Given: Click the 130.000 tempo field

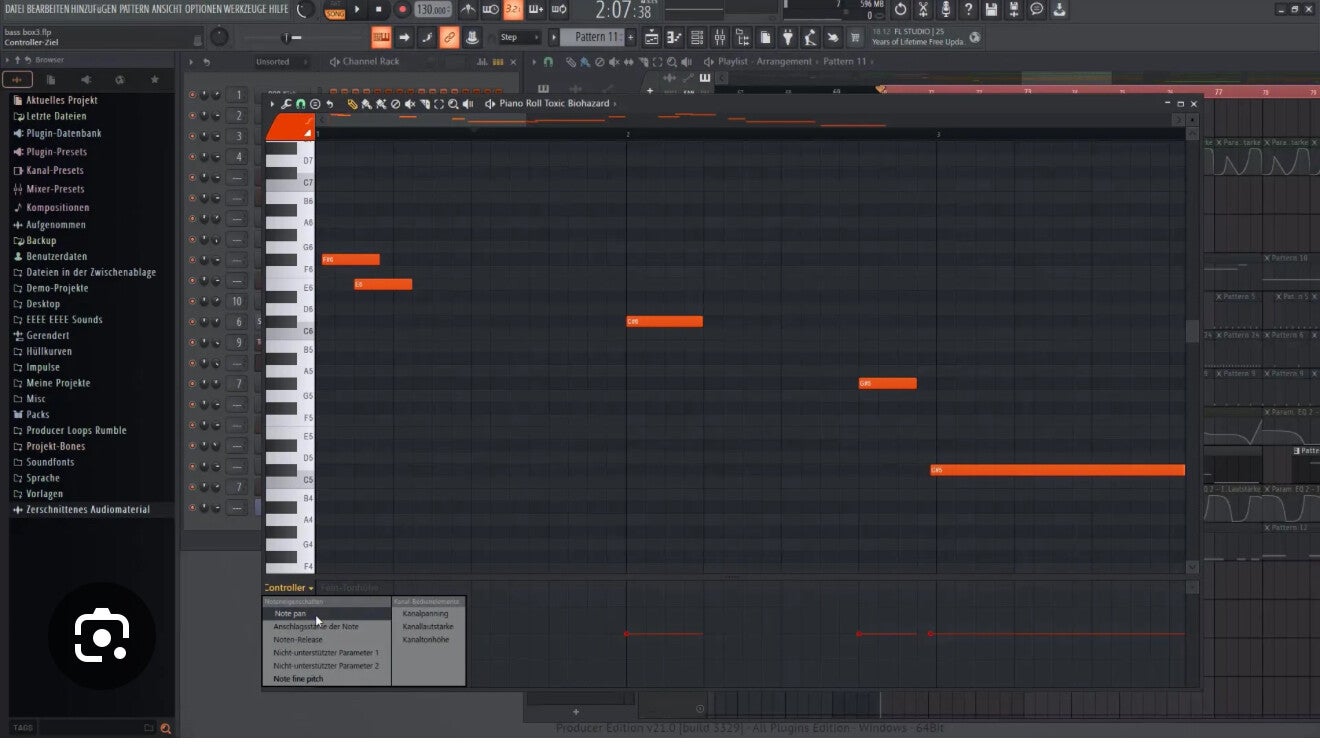Looking at the screenshot, I should tap(431, 10).
